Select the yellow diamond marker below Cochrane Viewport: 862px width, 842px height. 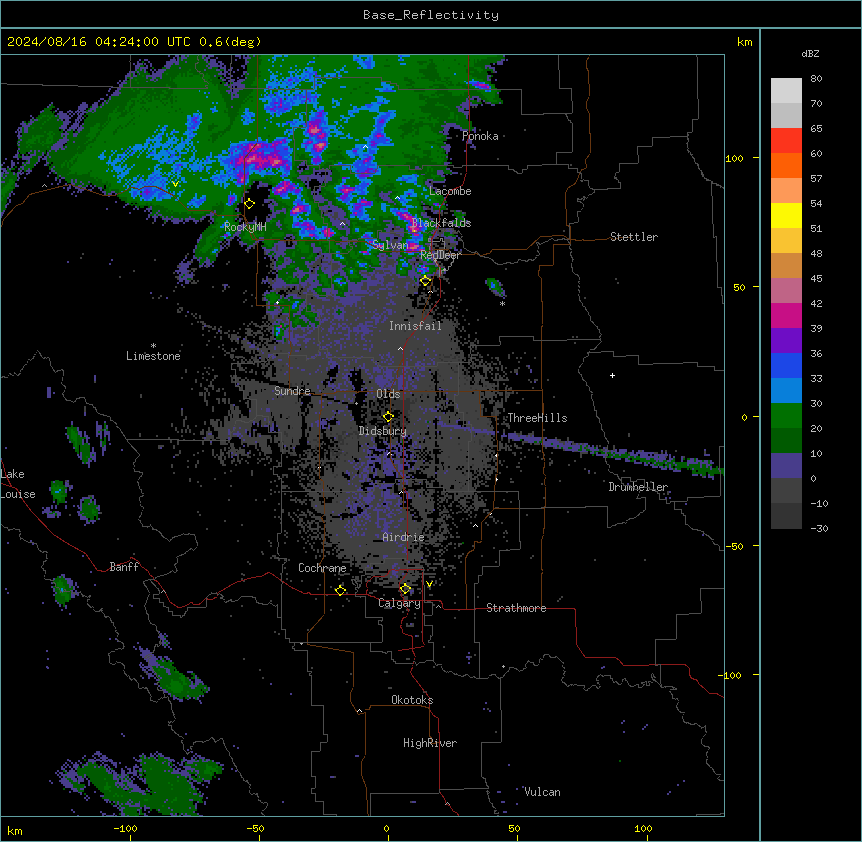pos(340,590)
